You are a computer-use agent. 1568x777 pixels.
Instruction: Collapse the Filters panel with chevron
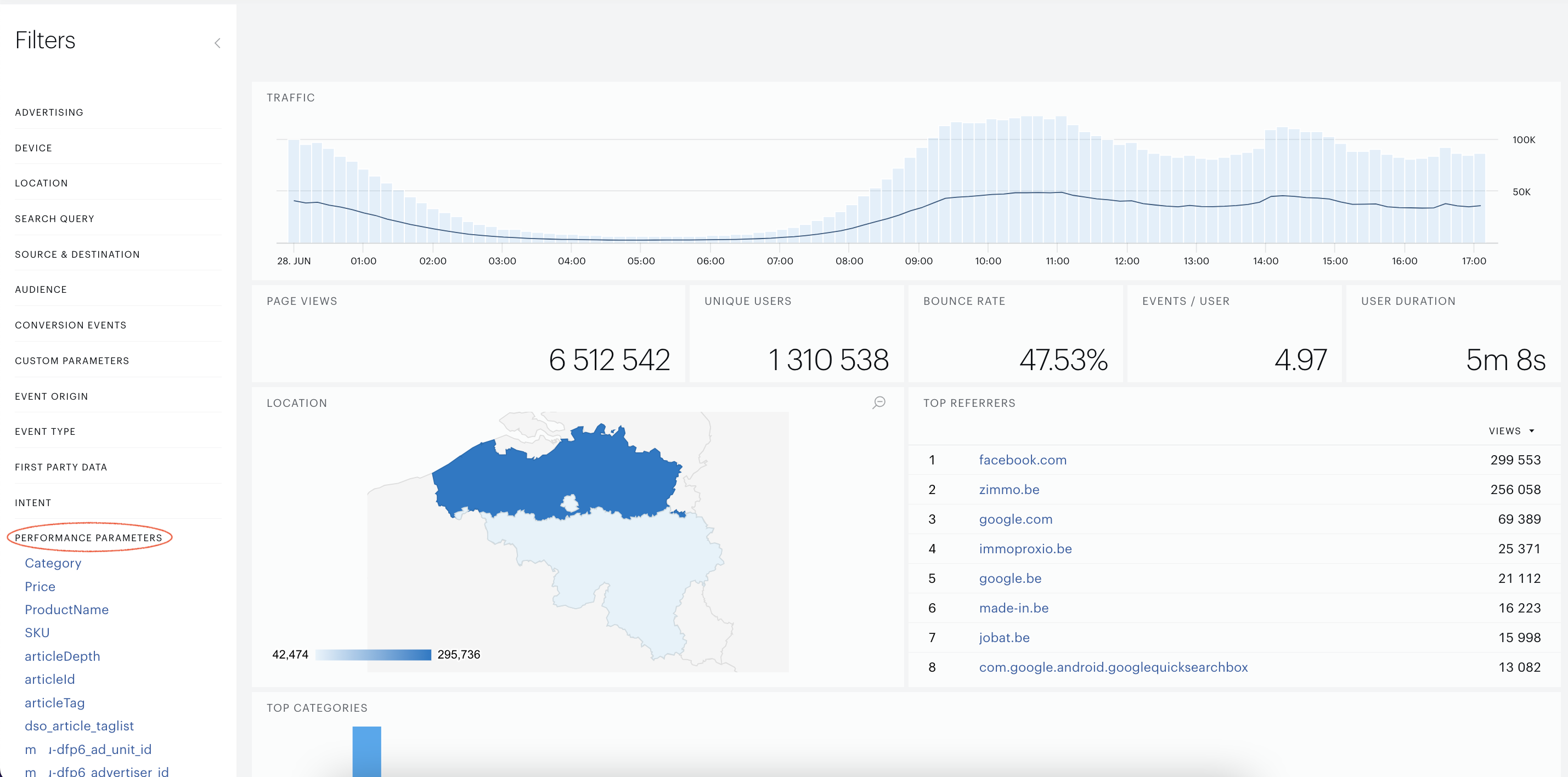pos(217,43)
